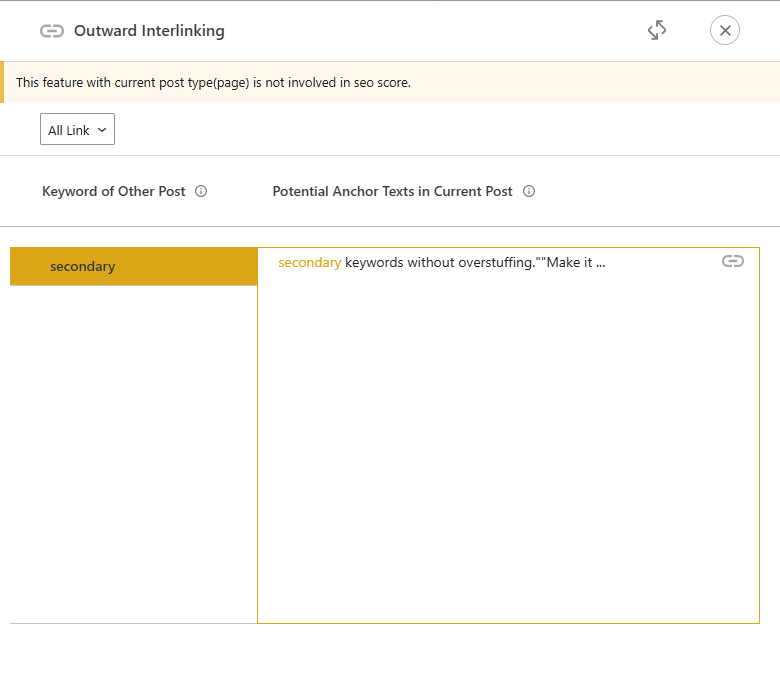780x676 pixels.
Task: Show info for Potential Anchor Texts column
Action: (x=529, y=191)
